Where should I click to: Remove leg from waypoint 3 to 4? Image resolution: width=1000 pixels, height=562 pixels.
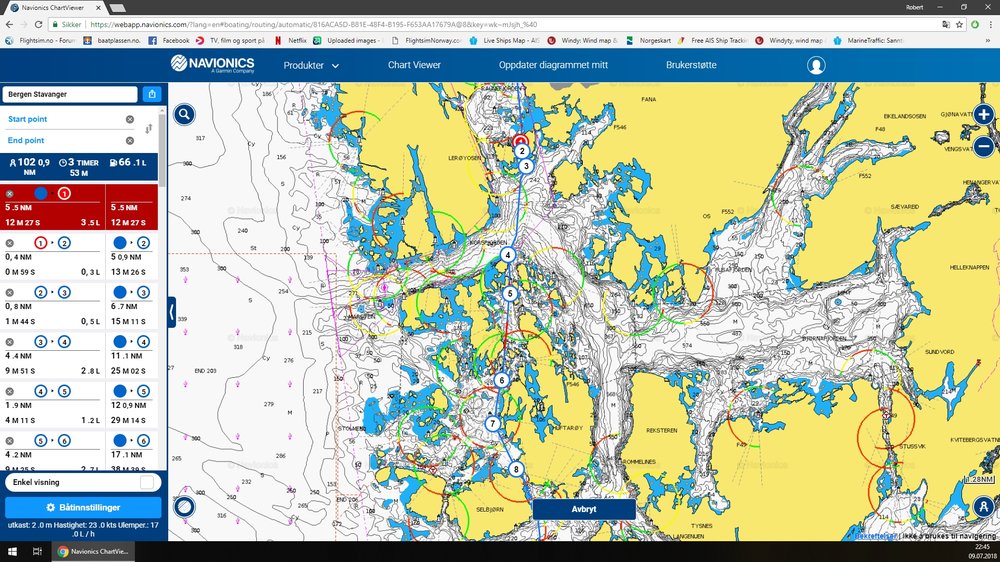tap(10, 342)
